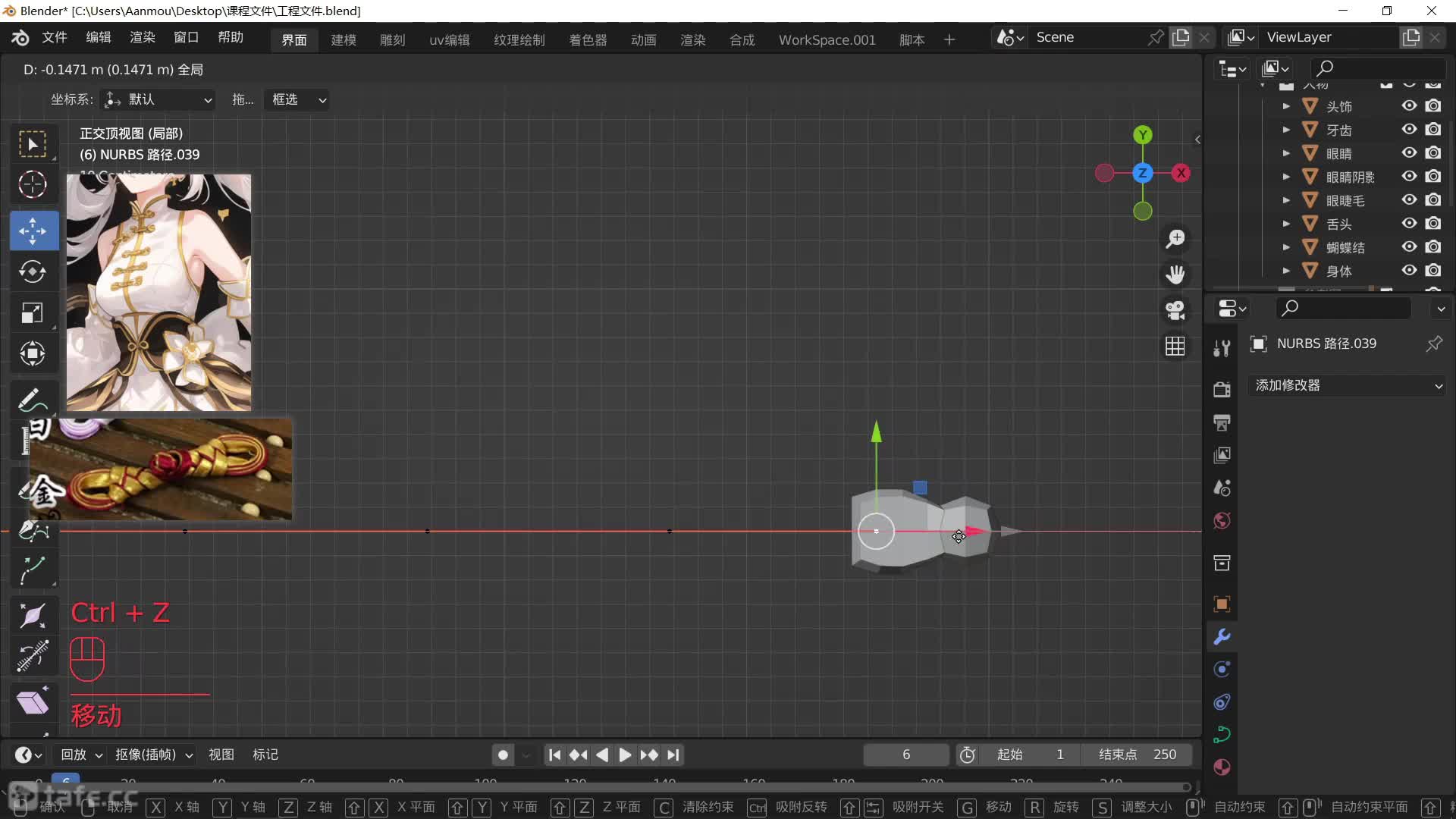Expand the 牙齿 collection
Screen dimensions: 1456x819
(1286, 130)
